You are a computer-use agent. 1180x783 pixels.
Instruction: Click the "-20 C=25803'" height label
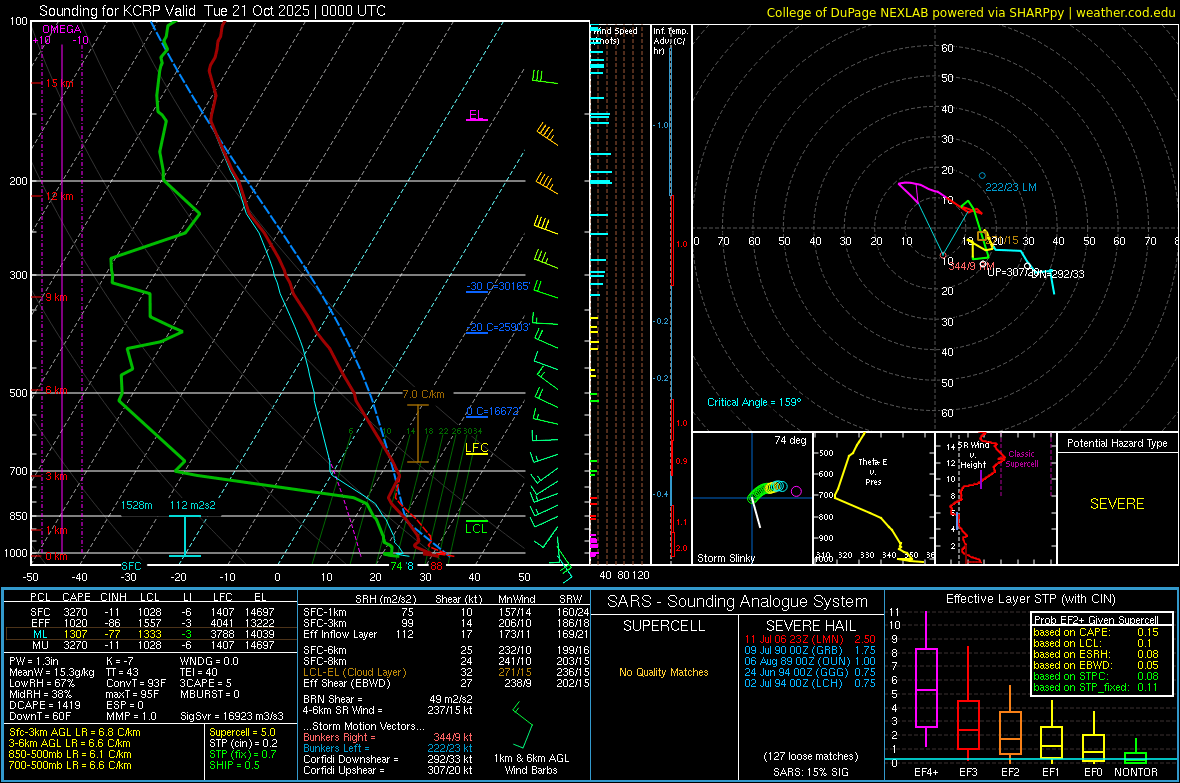498,328
